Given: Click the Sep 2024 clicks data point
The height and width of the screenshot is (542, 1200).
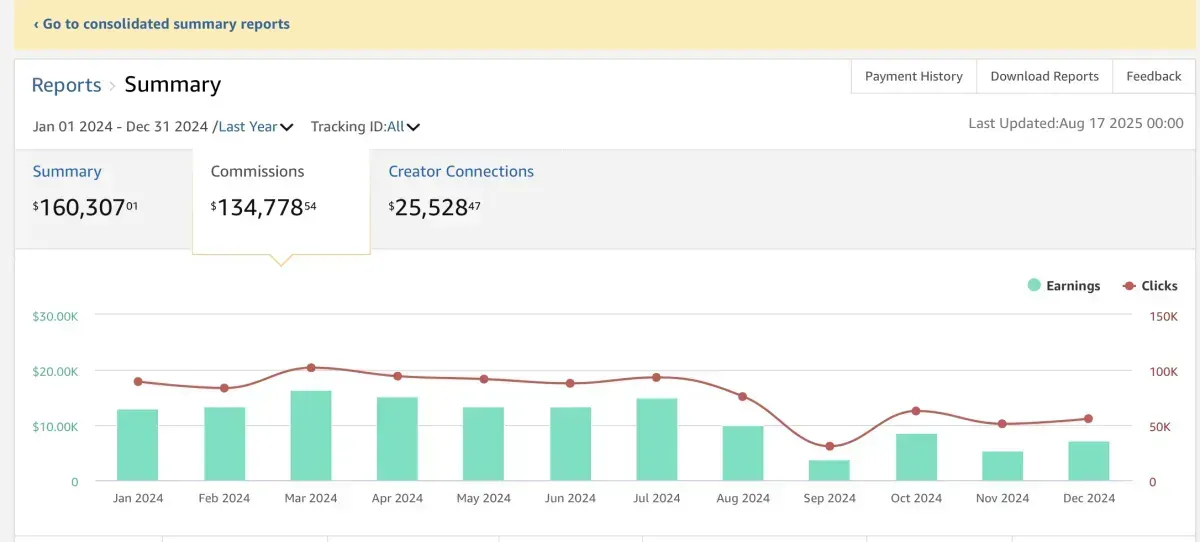Looking at the screenshot, I should [x=829, y=446].
